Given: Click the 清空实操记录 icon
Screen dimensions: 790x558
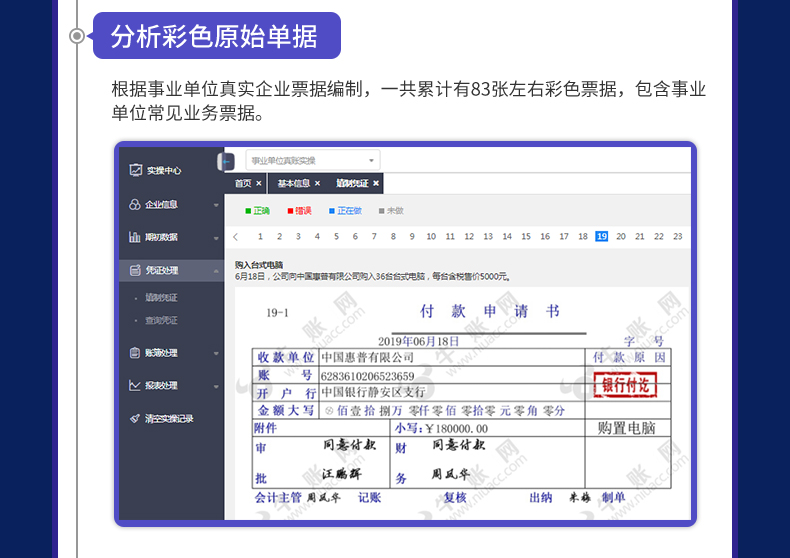Looking at the screenshot, I should 135,418.
